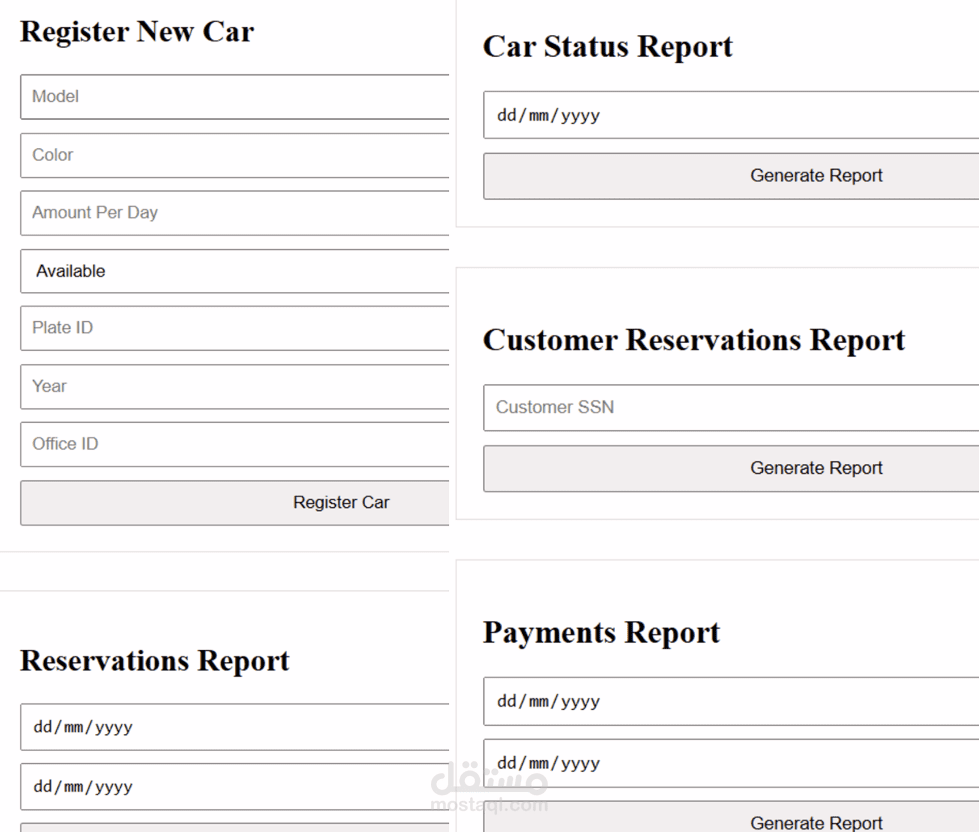This screenshot has width=979, height=832.
Task: Click Generate Report under Reservations Report
Action: click(x=234, y=830)
